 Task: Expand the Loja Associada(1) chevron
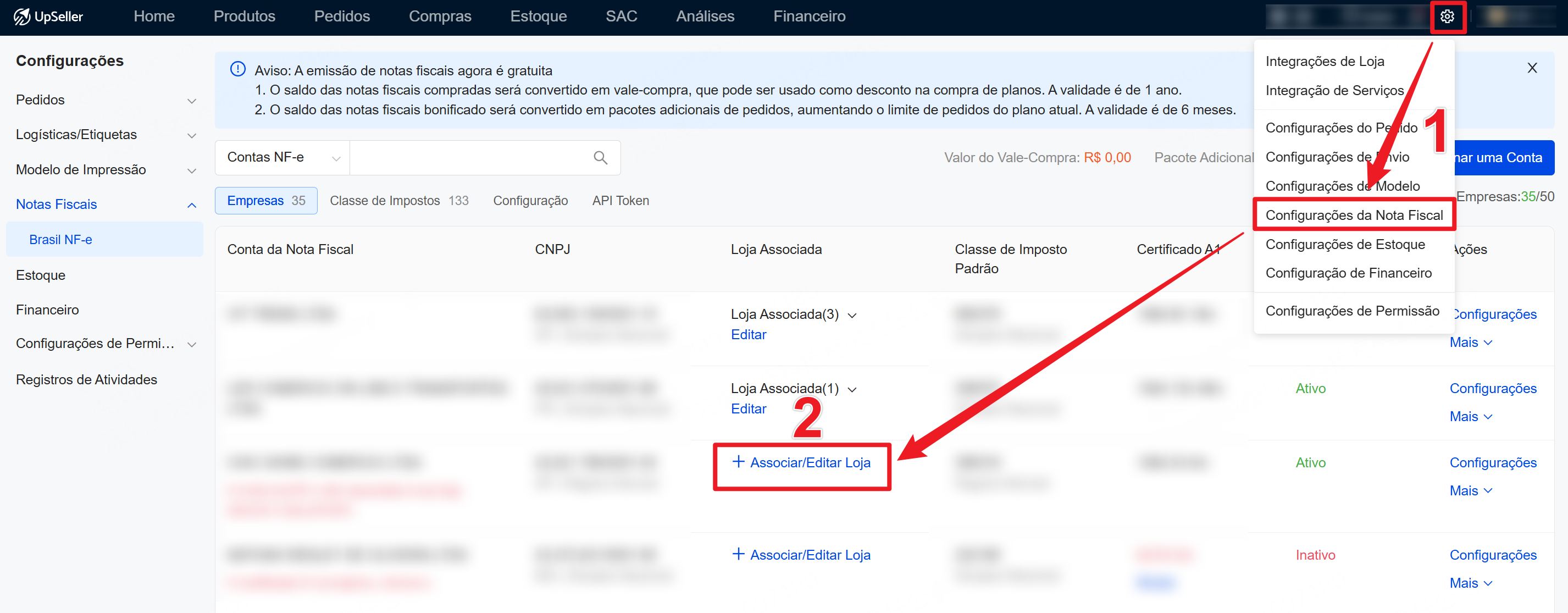coord(852,390)
